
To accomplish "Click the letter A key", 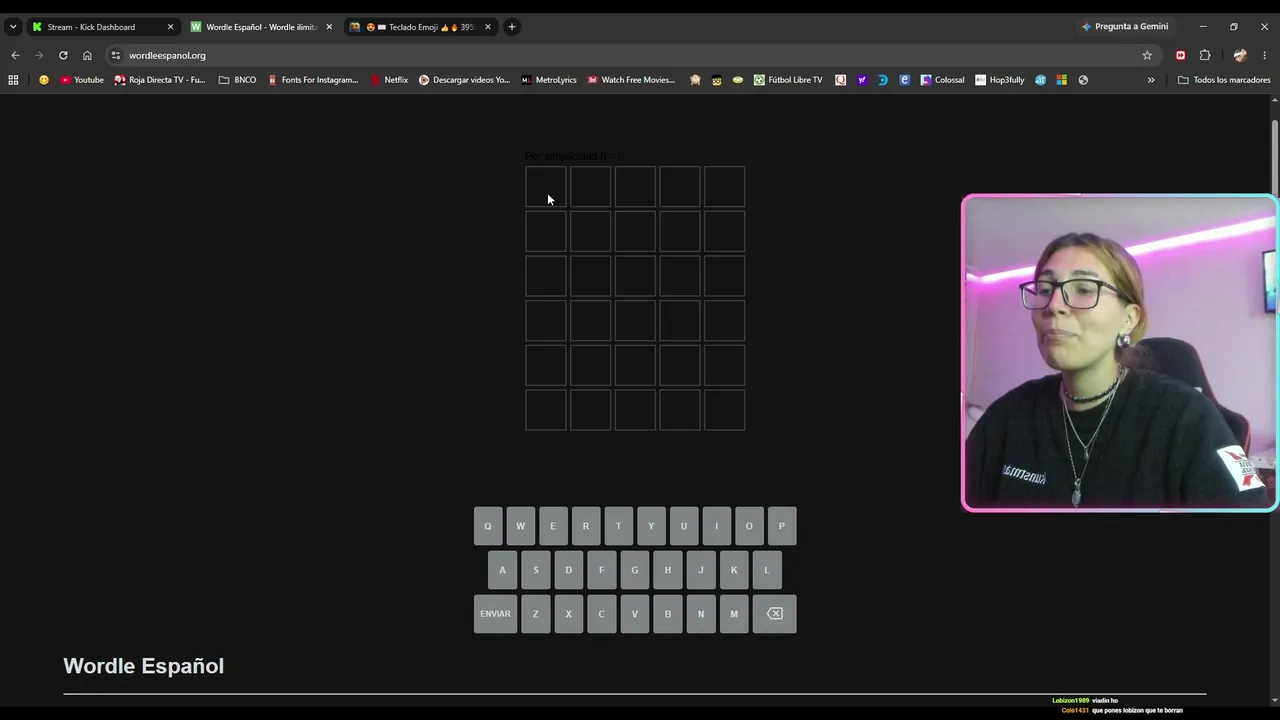I will 502,570.
